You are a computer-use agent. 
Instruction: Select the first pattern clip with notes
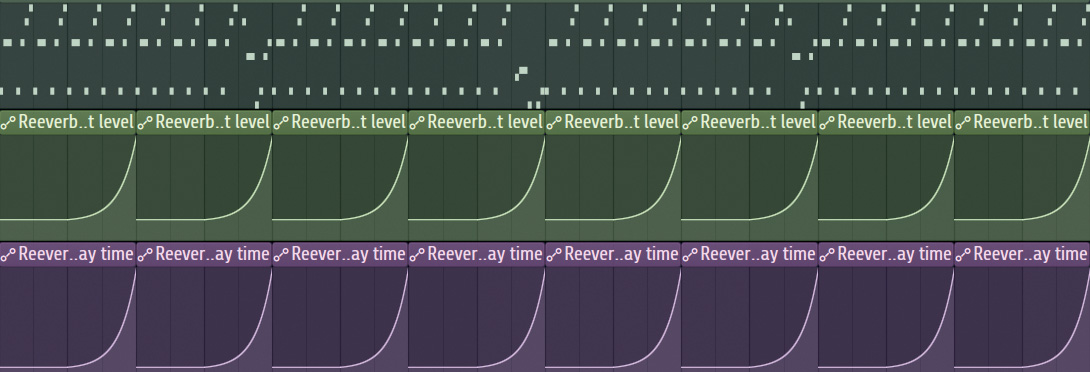(68, 56)
